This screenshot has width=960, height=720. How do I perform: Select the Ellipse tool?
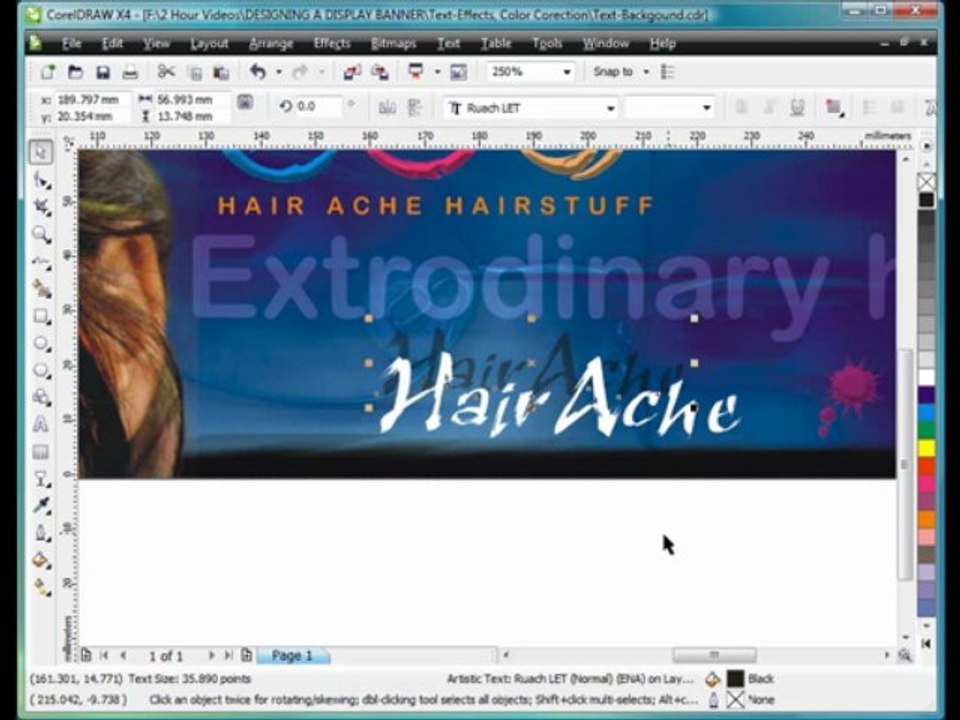point(41,343)
